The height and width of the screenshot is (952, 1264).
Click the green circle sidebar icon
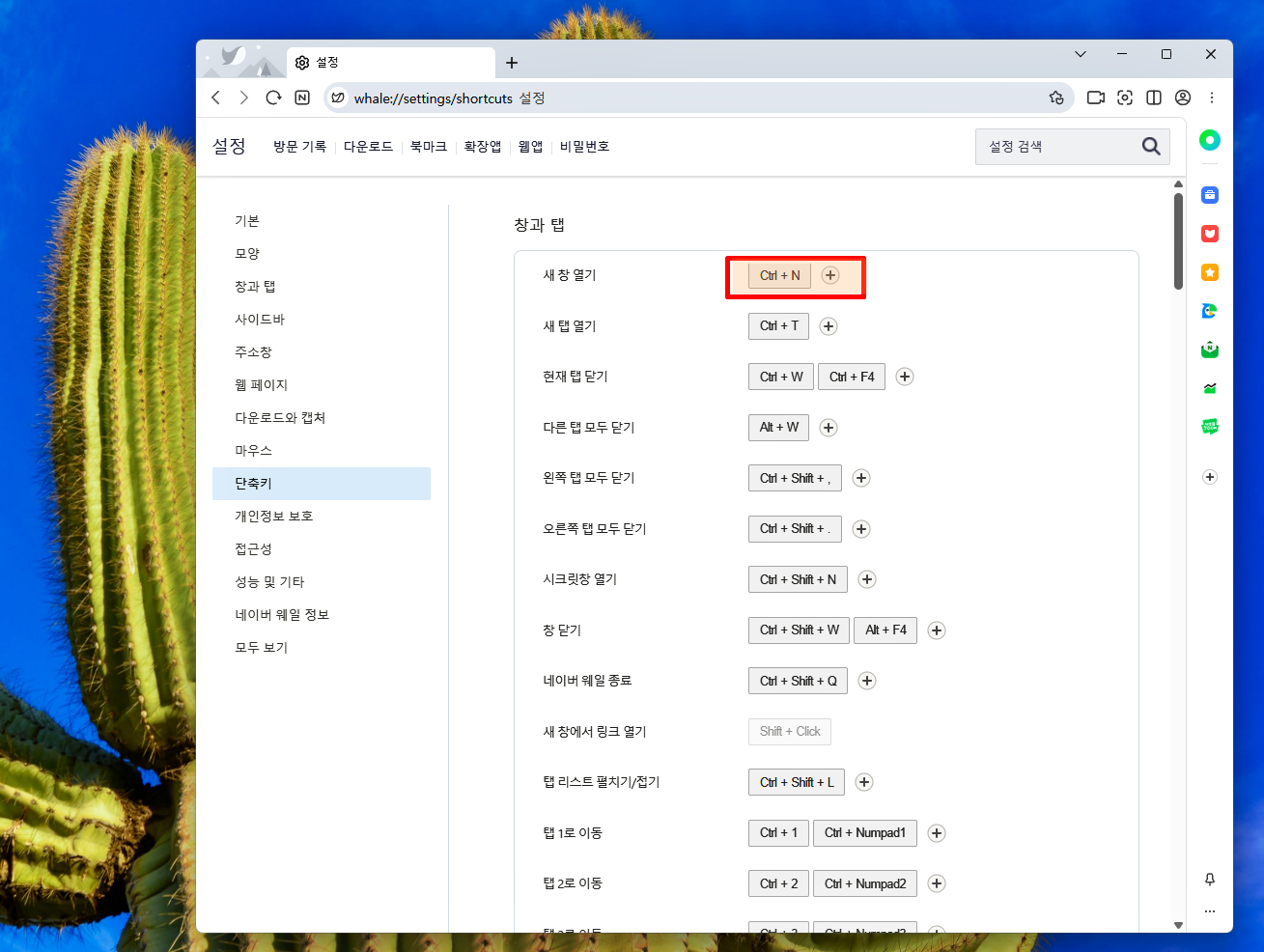pos(1210,140)
